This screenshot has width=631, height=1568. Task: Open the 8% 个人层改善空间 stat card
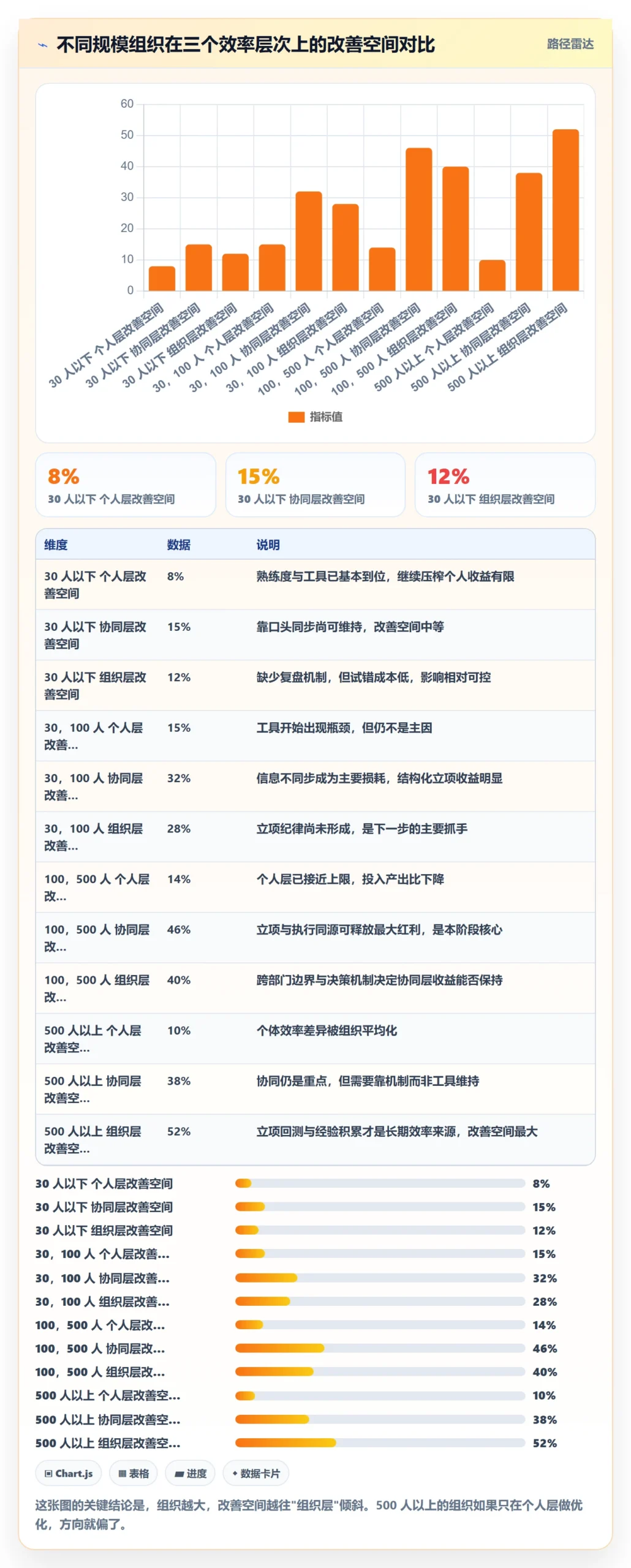click(126, 484)
